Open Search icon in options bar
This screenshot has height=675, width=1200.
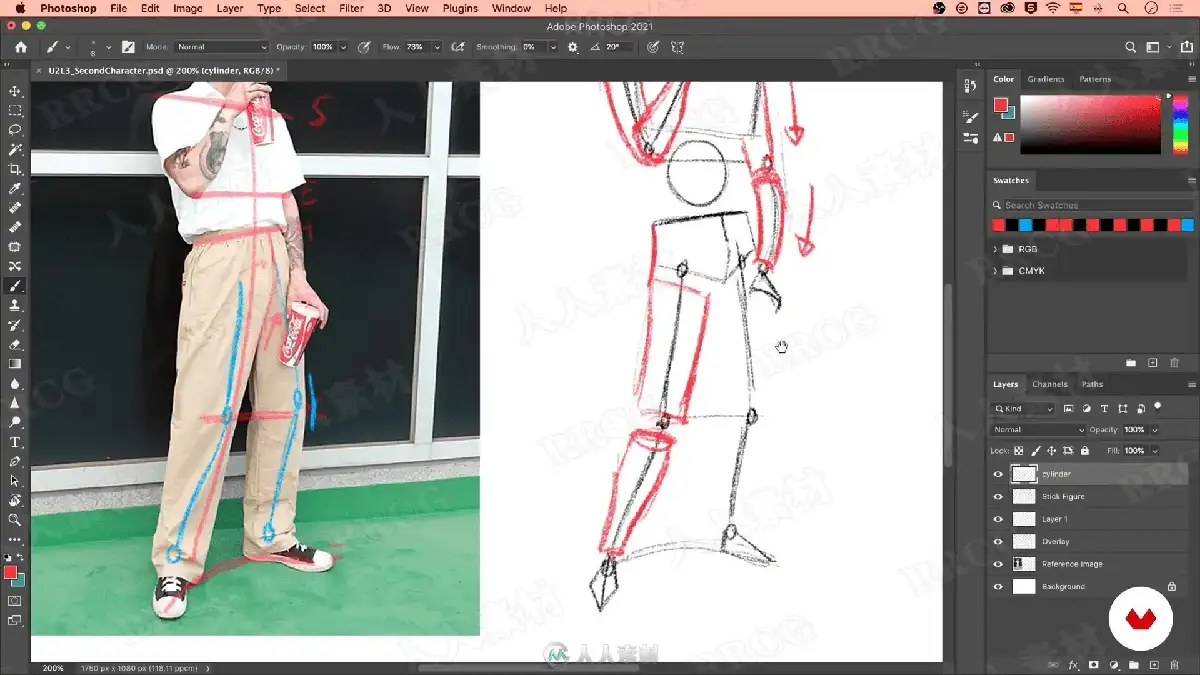1131,47
